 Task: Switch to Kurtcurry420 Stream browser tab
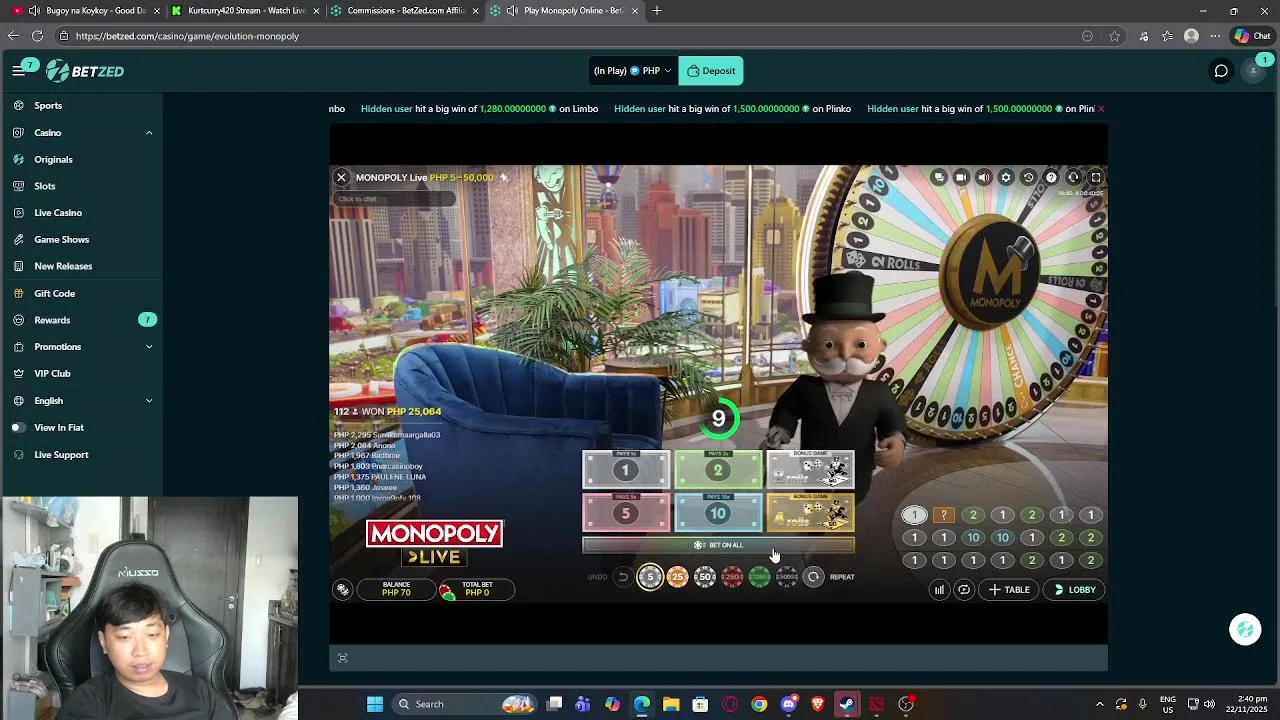tap(246, 10)
